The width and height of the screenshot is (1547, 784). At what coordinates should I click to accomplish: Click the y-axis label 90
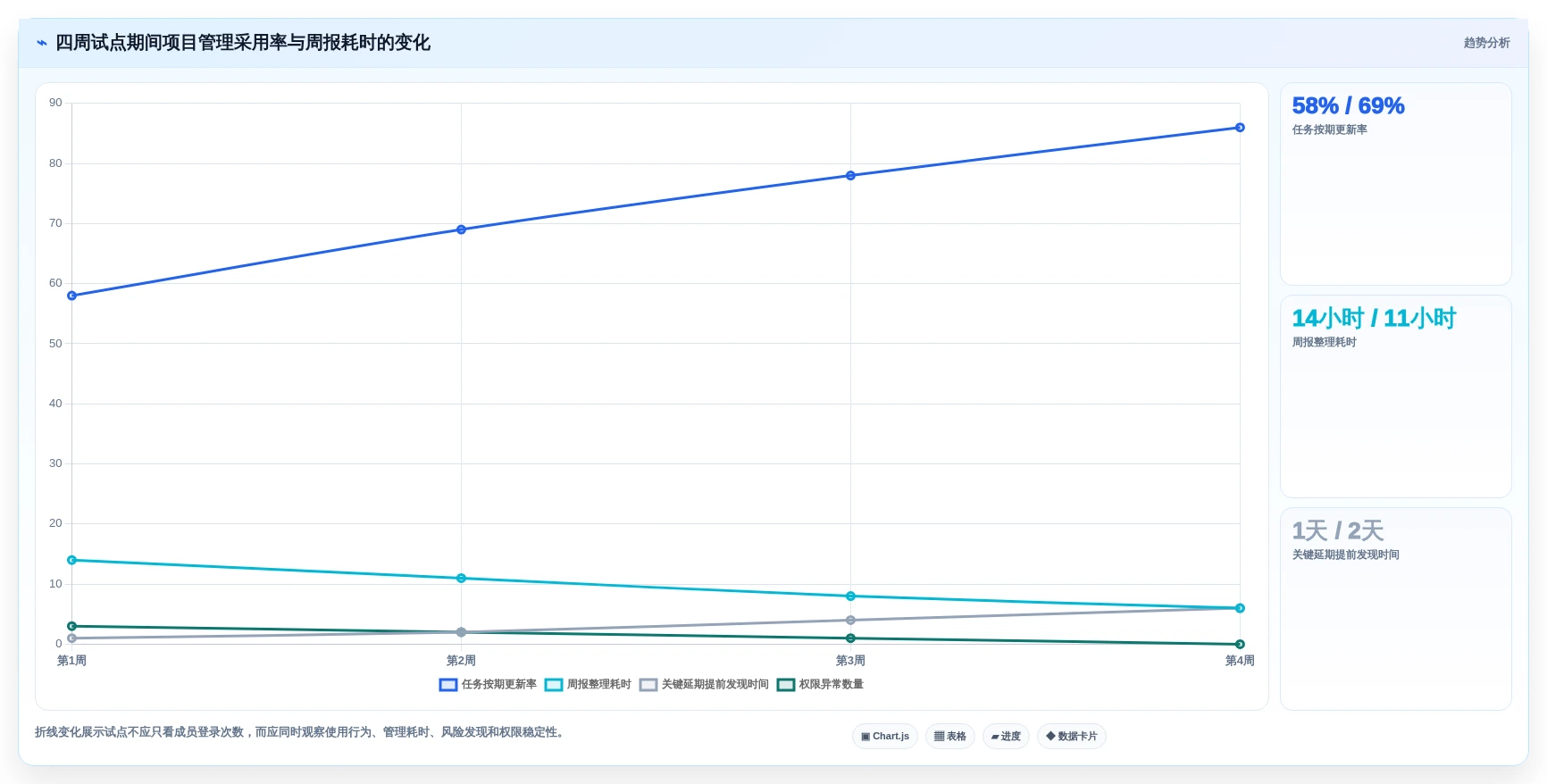(x=55, y=103)
